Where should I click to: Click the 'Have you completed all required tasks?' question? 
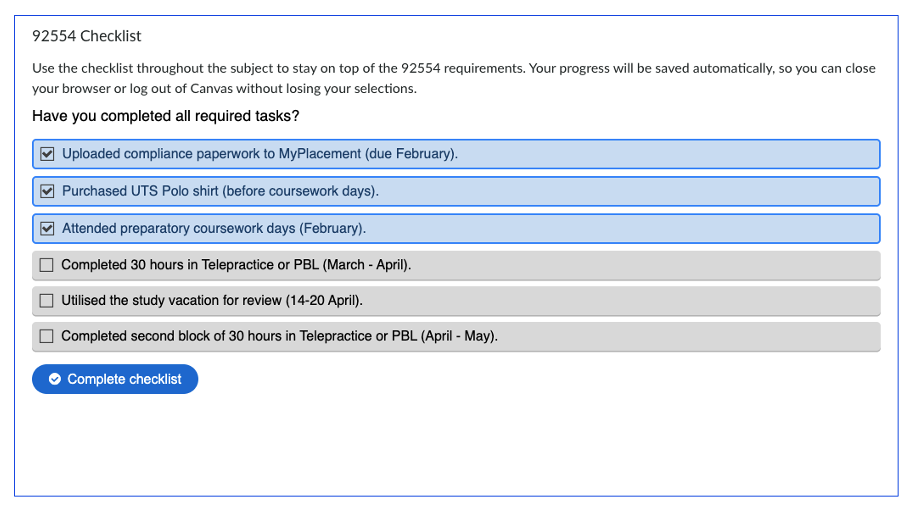(165, 116)
